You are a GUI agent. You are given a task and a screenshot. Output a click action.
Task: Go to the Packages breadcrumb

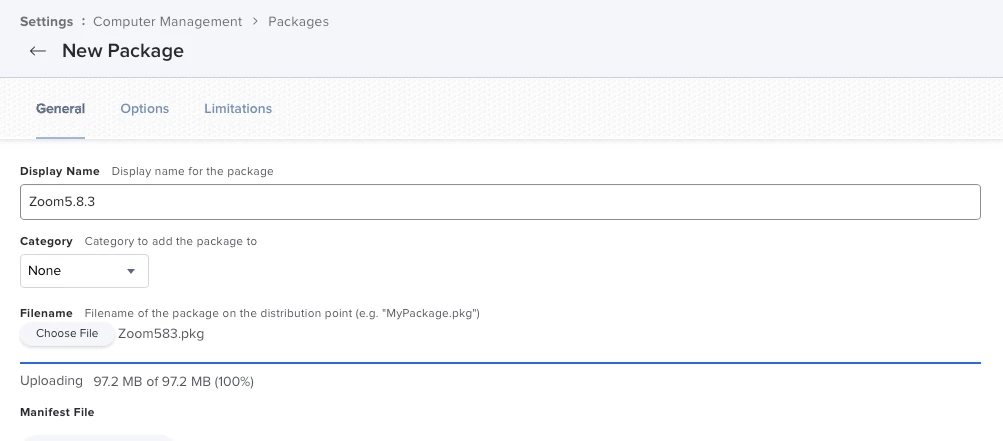click(298, 21)
